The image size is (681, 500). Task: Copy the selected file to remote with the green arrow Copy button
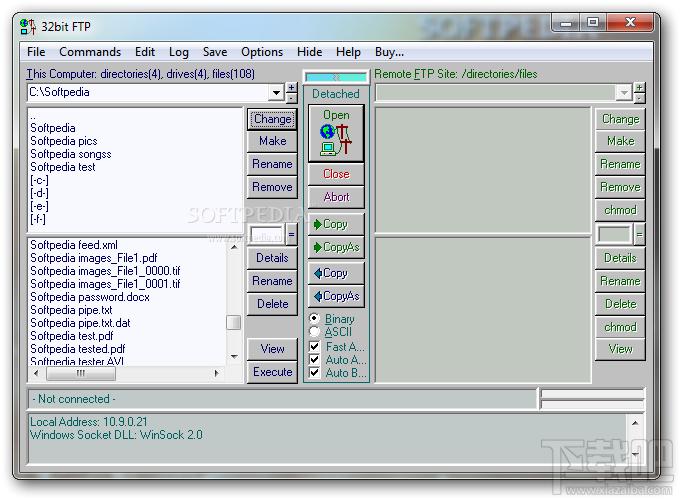coord(336,224)
